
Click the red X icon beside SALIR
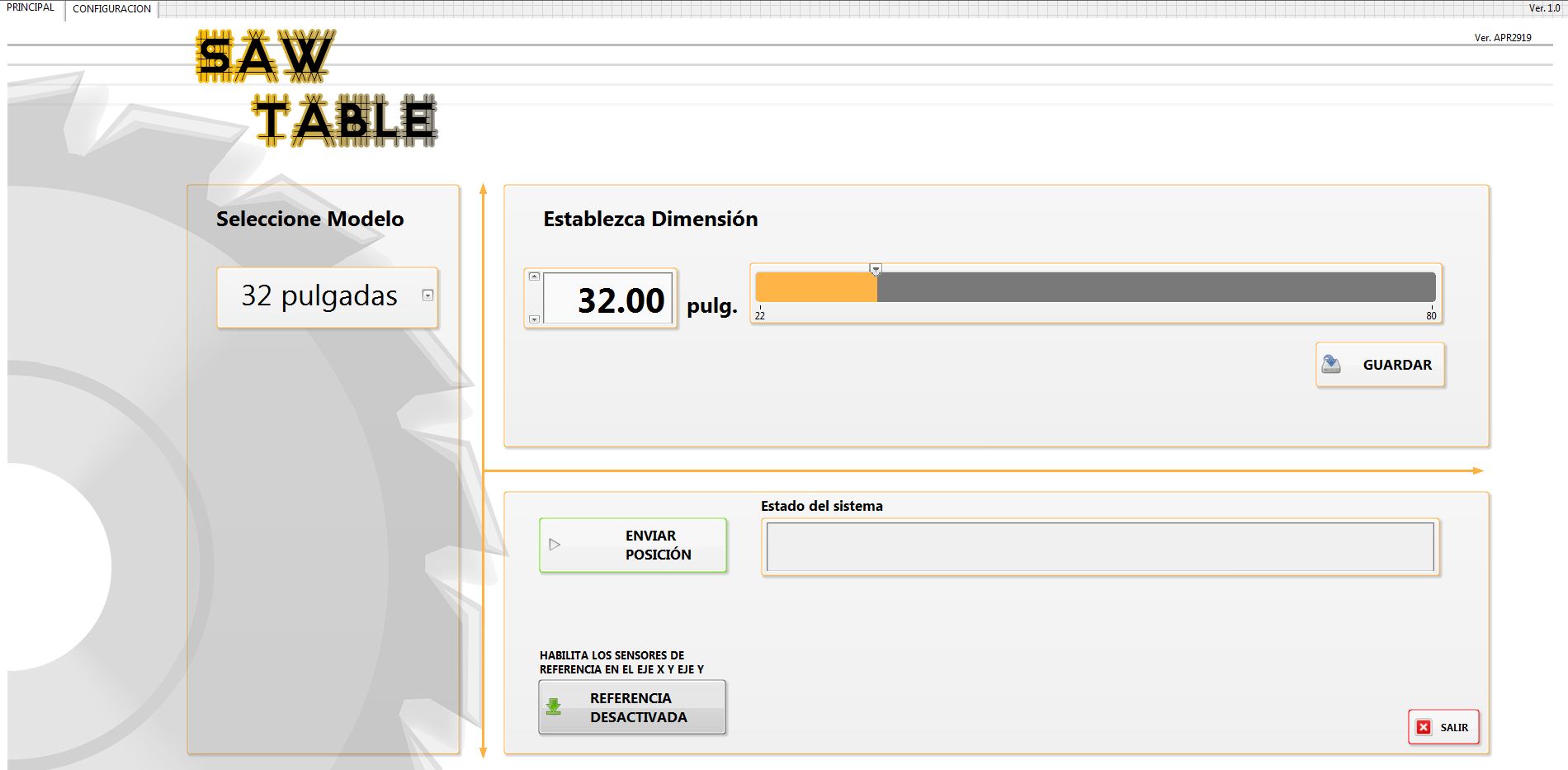(1424, 727)
